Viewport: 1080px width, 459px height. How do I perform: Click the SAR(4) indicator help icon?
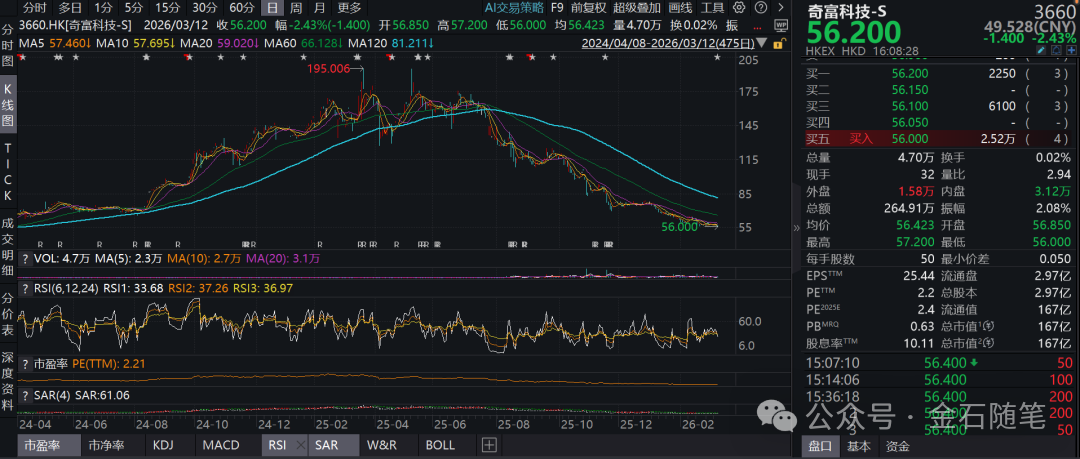coord(25,395)
